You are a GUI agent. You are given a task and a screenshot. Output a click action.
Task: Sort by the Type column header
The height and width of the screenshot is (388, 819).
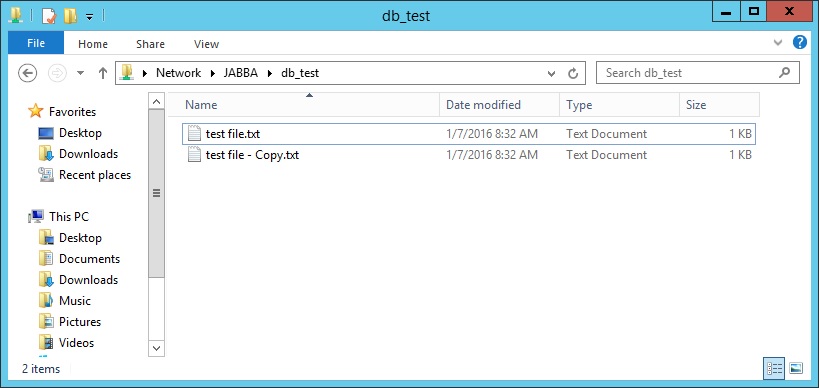pos(619,104)
